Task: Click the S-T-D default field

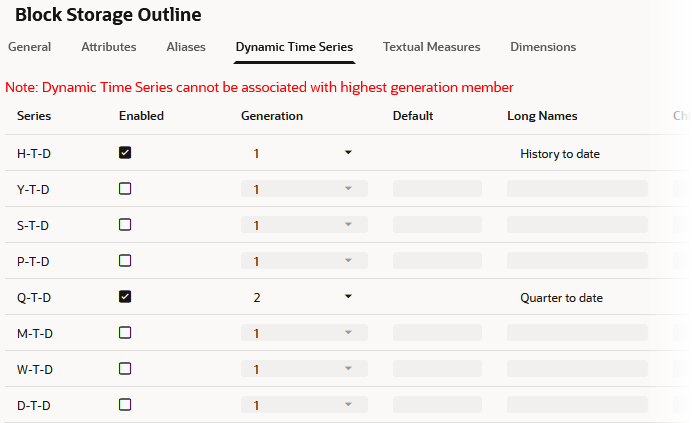Action: [437, 225]
